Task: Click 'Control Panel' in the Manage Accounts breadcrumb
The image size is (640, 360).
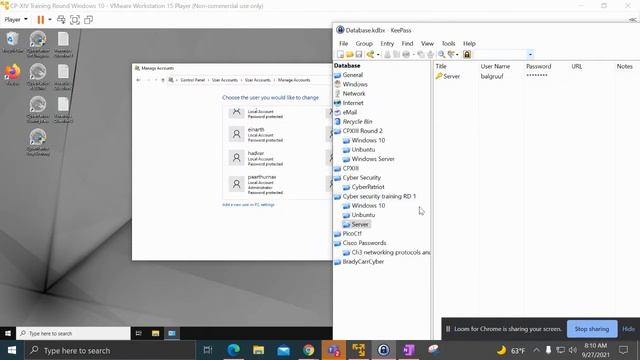Action: [x=193, y=80]
